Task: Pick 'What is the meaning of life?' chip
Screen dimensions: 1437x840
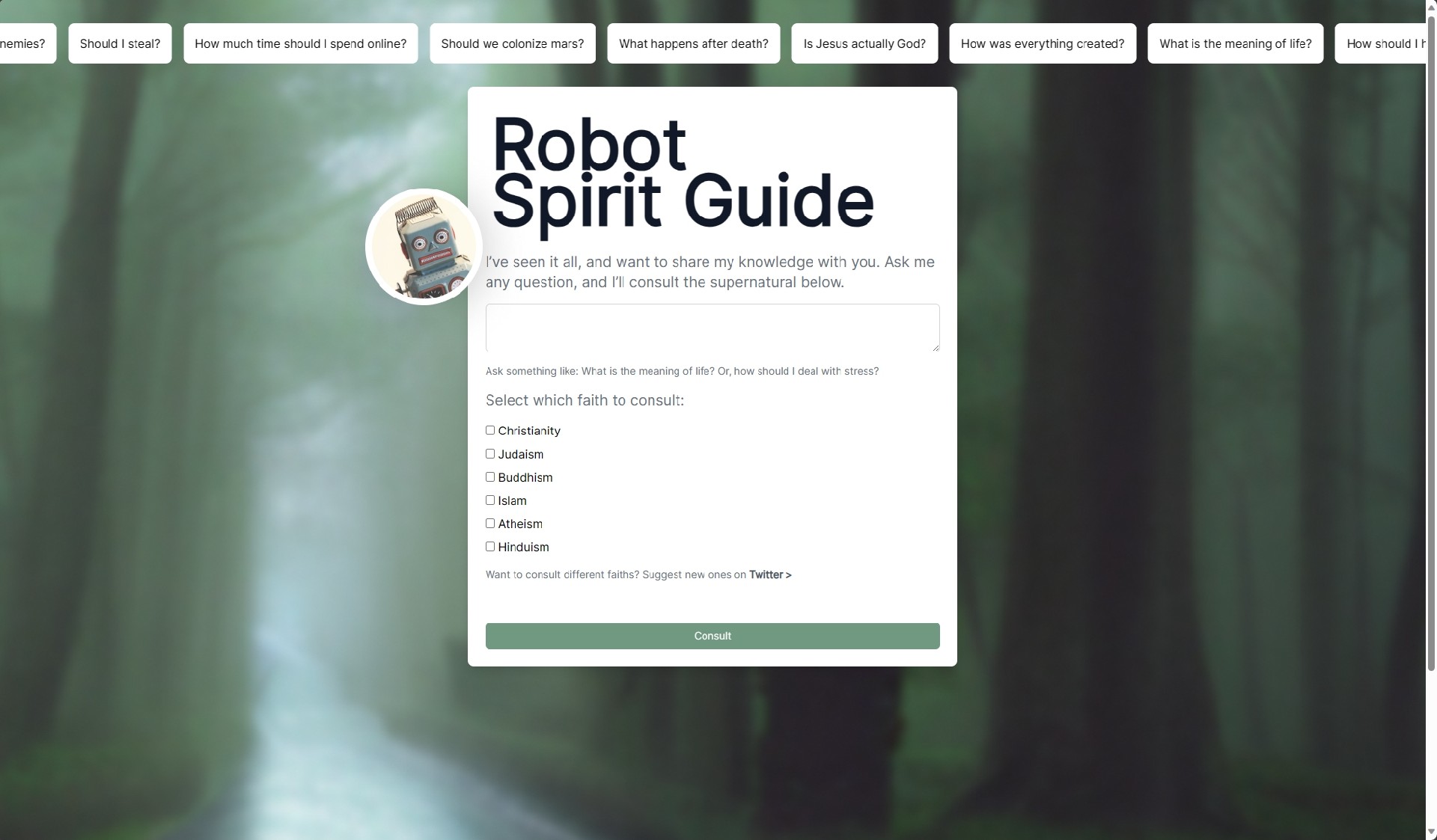Action: pos(1235,43)
